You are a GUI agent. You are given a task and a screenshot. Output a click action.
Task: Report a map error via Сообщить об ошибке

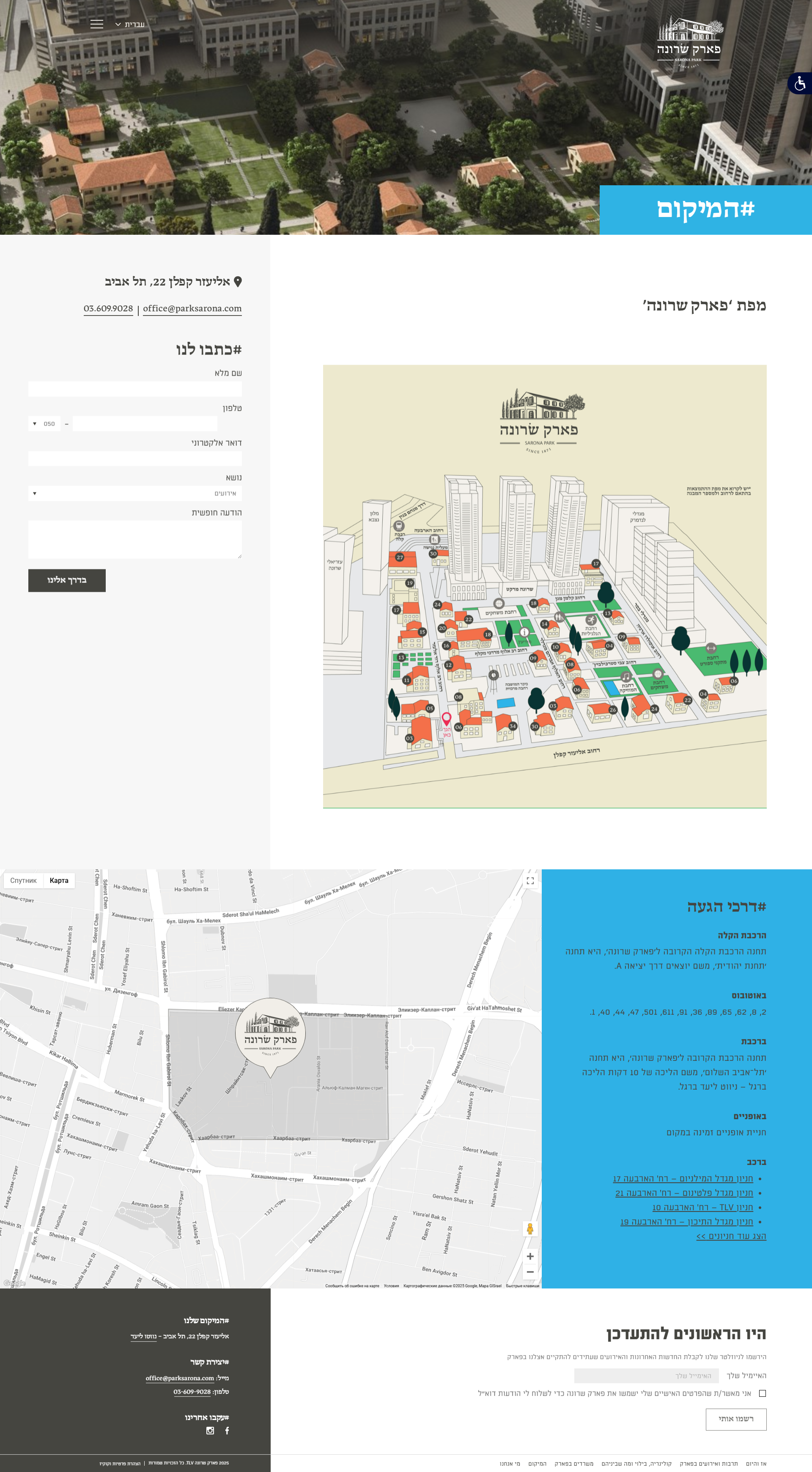click(352, 1286)
